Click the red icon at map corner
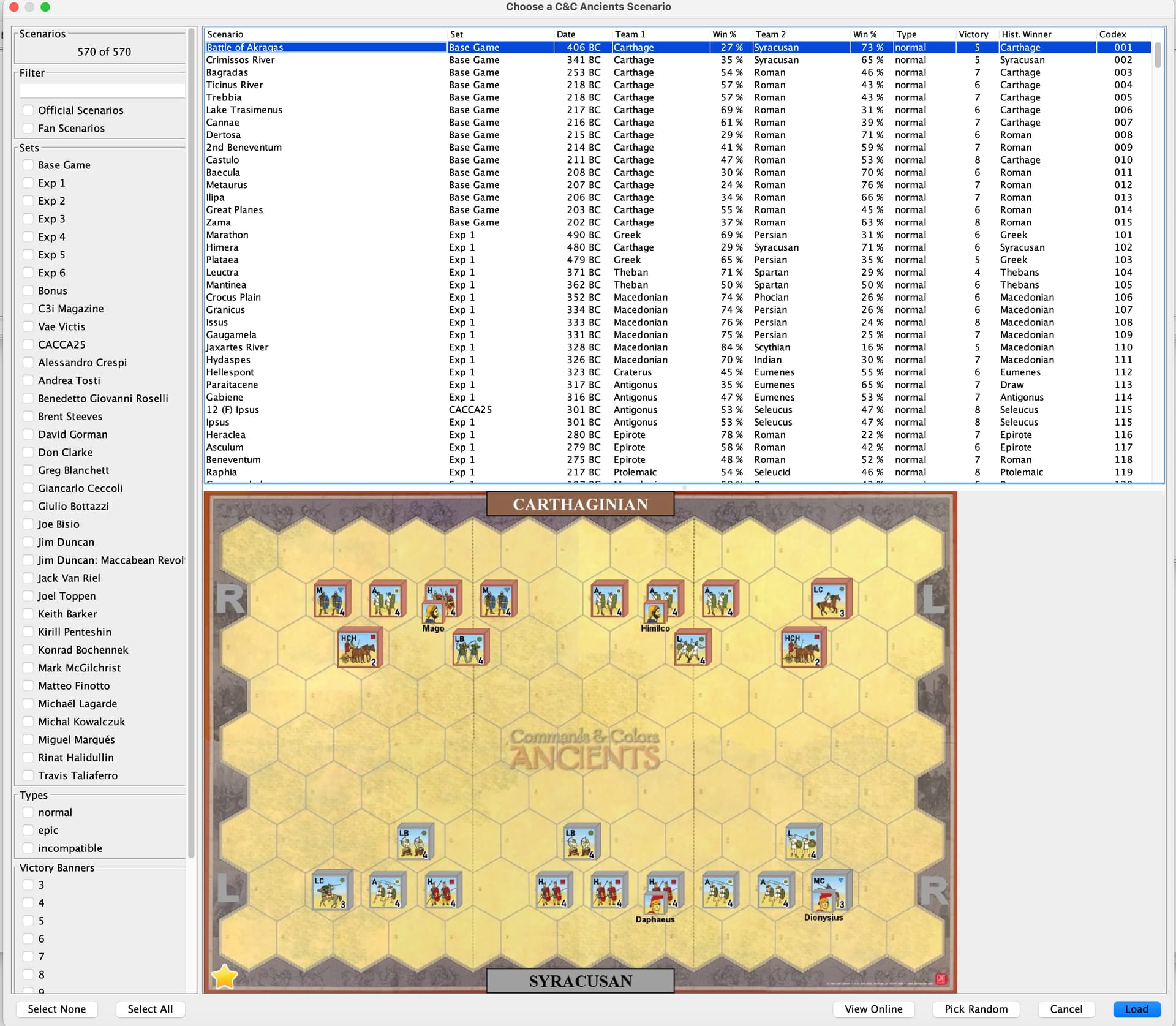The height and width of the screenshot is (1026, 1176). [941, 978]
